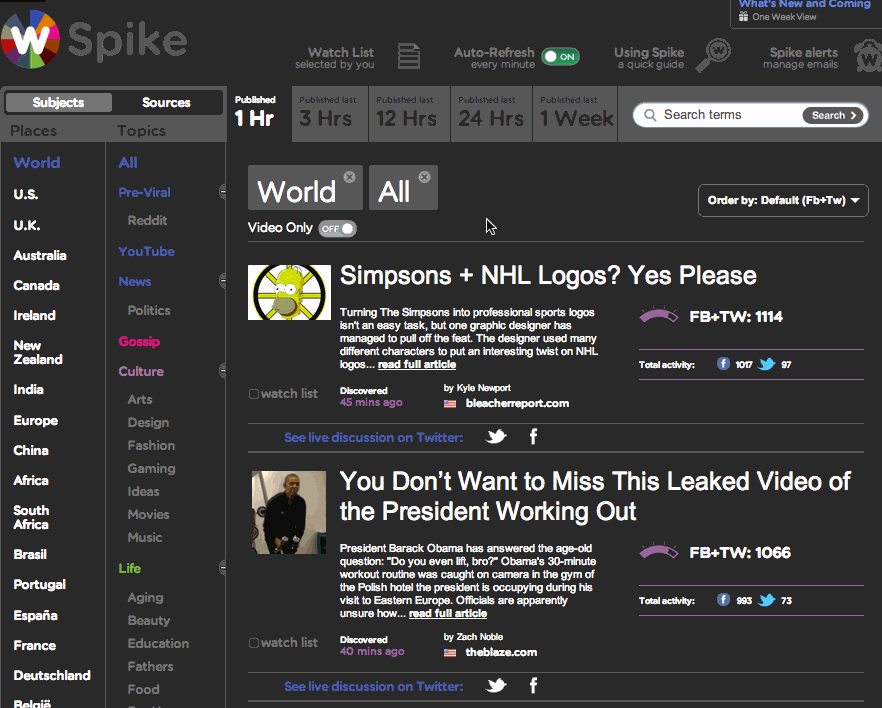Screen dimensions: 882x708
Task: Turn on the Video Only switch
Action: [x=337, y=228]
